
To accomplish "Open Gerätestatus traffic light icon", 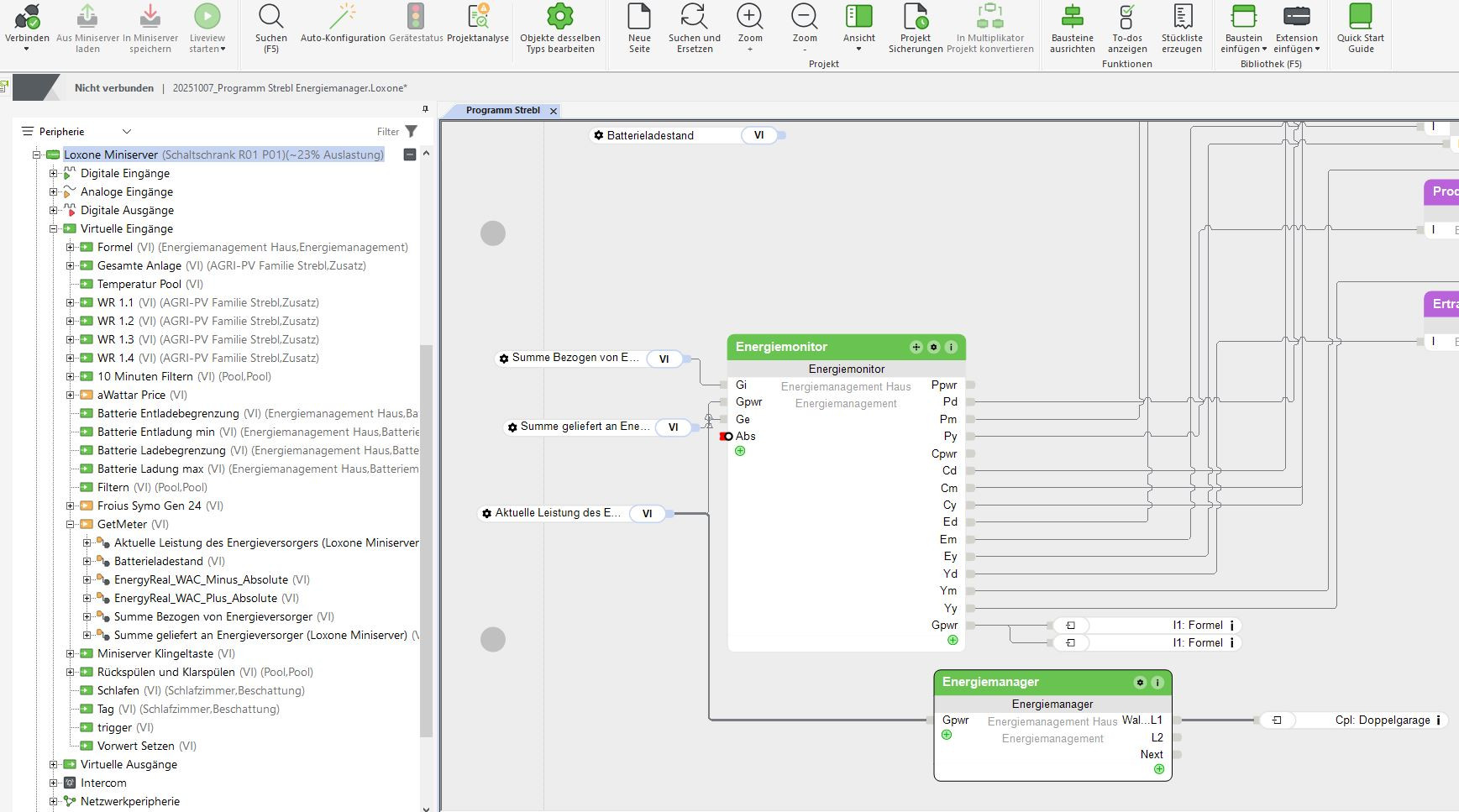I will click(416, 17).
